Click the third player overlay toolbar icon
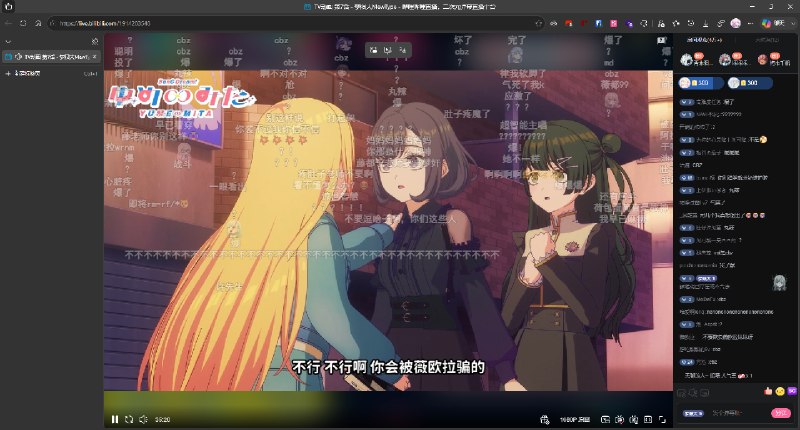The image size is (800, 430). coord(403,49)
